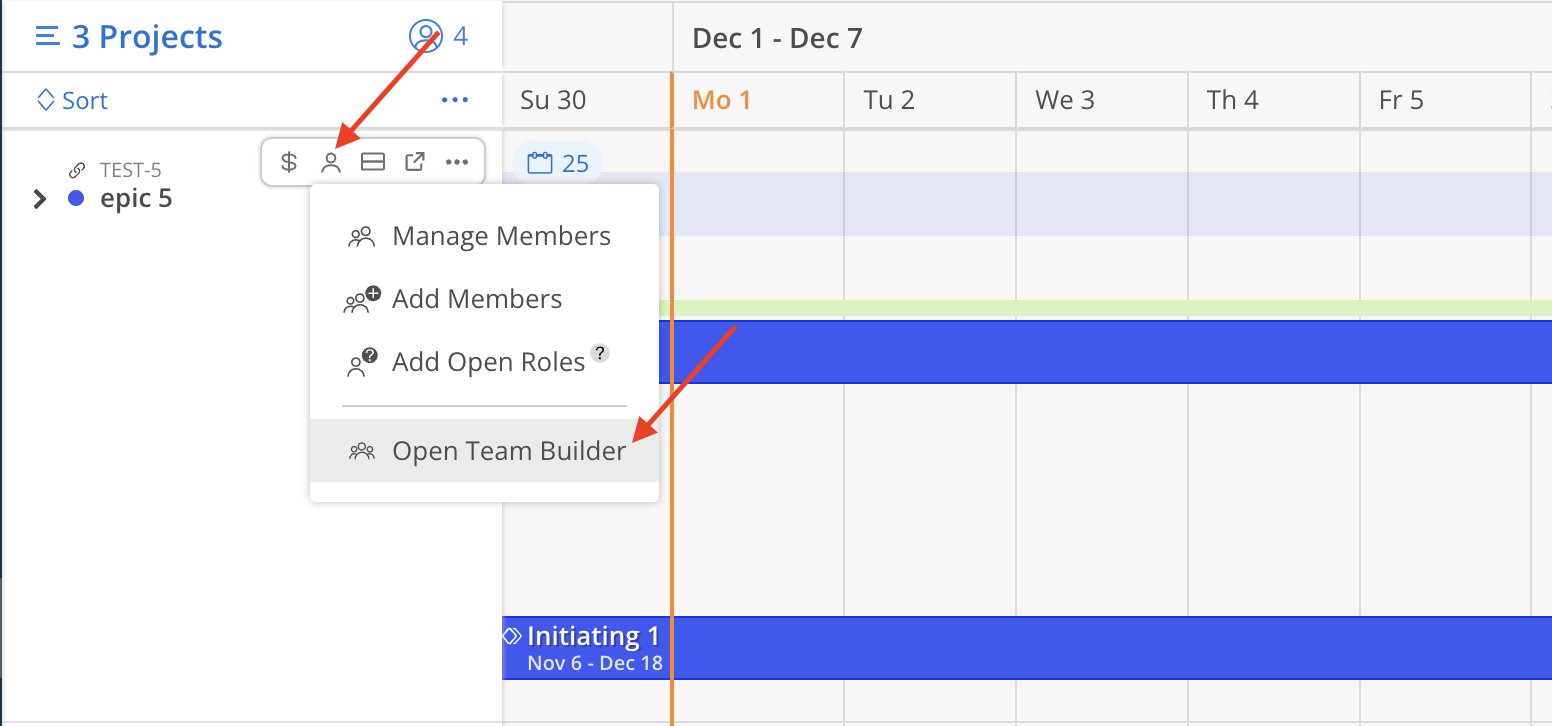Image resolution: width=1552 pixels, height=726 pixels.
Task: Select Add Open Roles option
Action: point(488,362)
